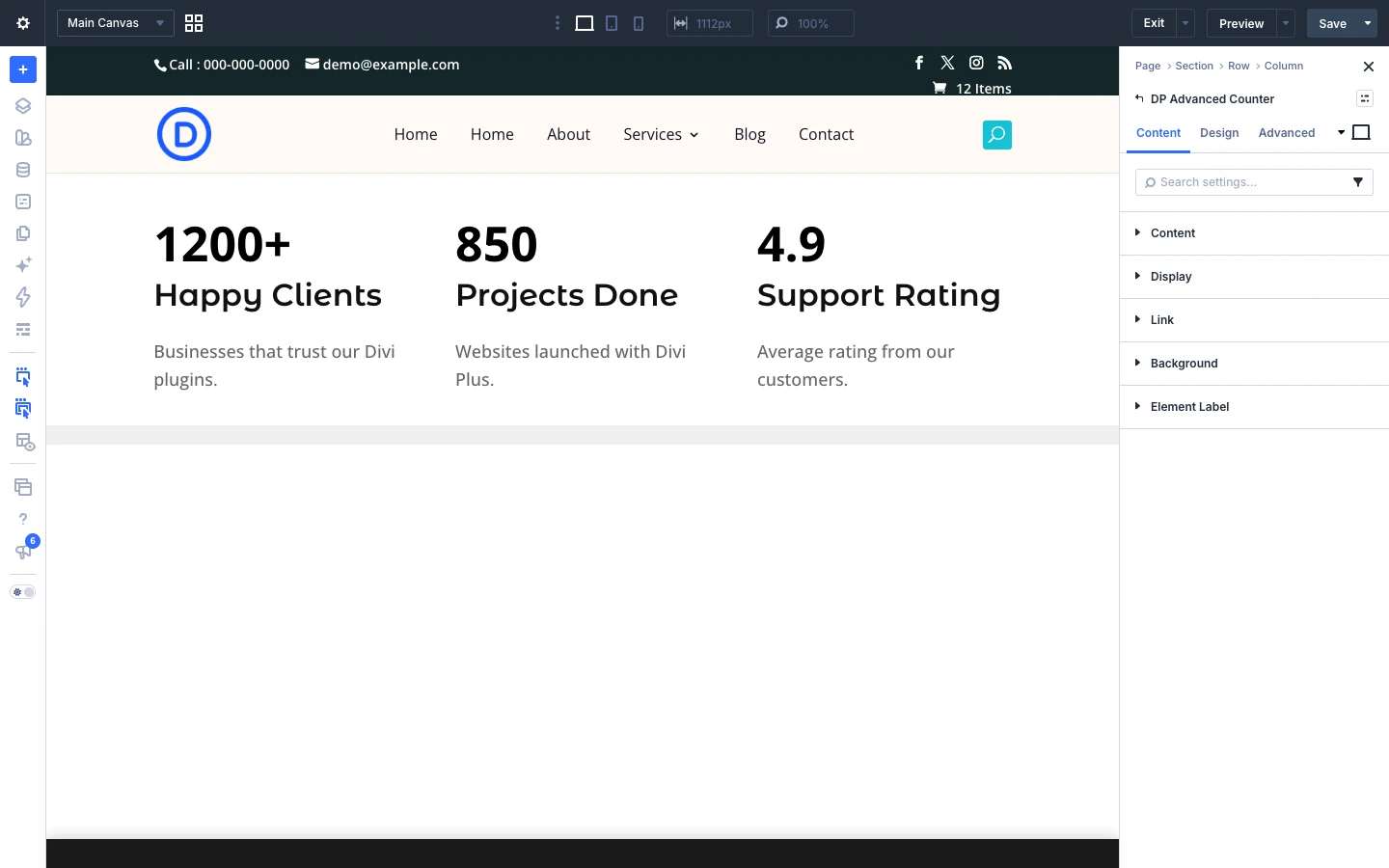Image resolution: width=1389 pixels, height=868 pixels.
Task: Click the blue add-element plus button
Action: point(23,69)
